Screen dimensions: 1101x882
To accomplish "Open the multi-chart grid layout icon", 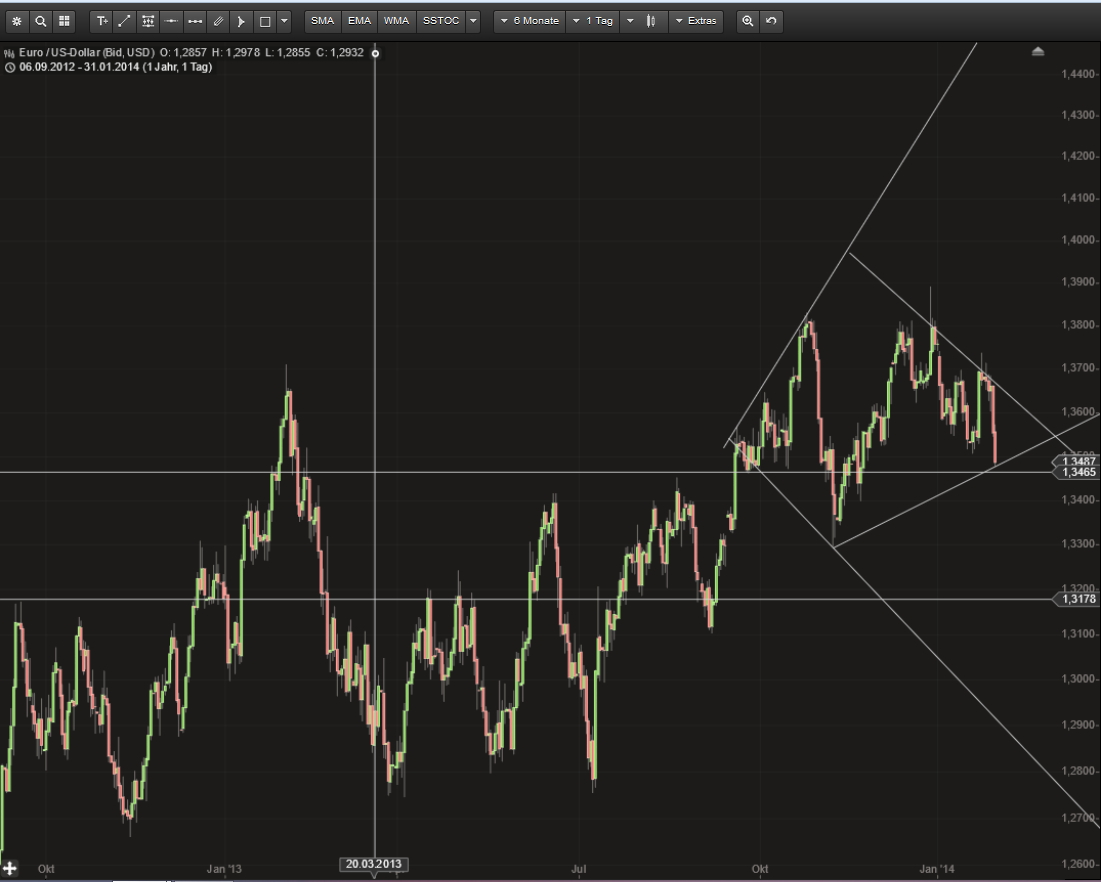I will point(64,20).
